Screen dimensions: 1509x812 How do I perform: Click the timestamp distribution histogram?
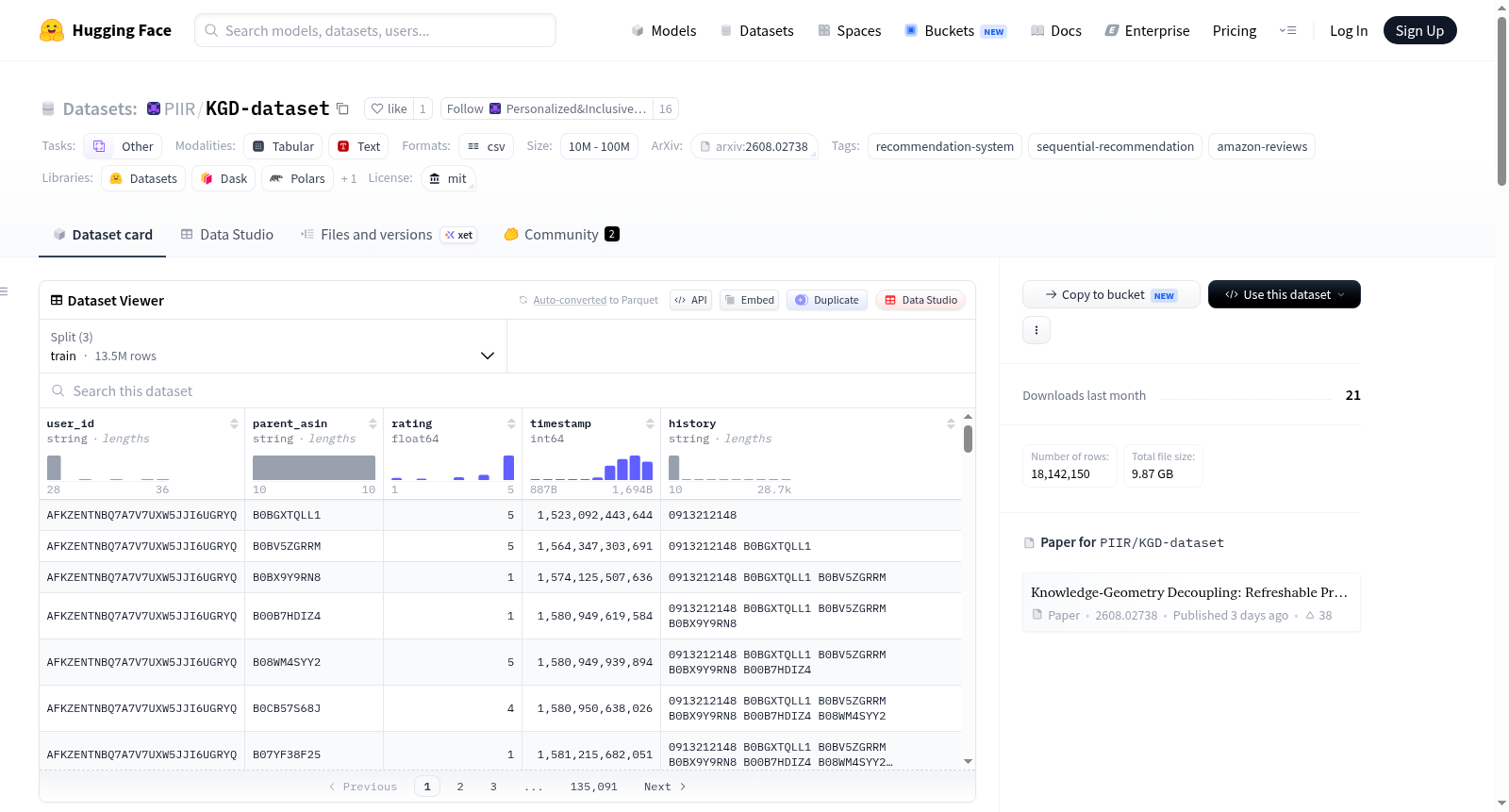591,468
